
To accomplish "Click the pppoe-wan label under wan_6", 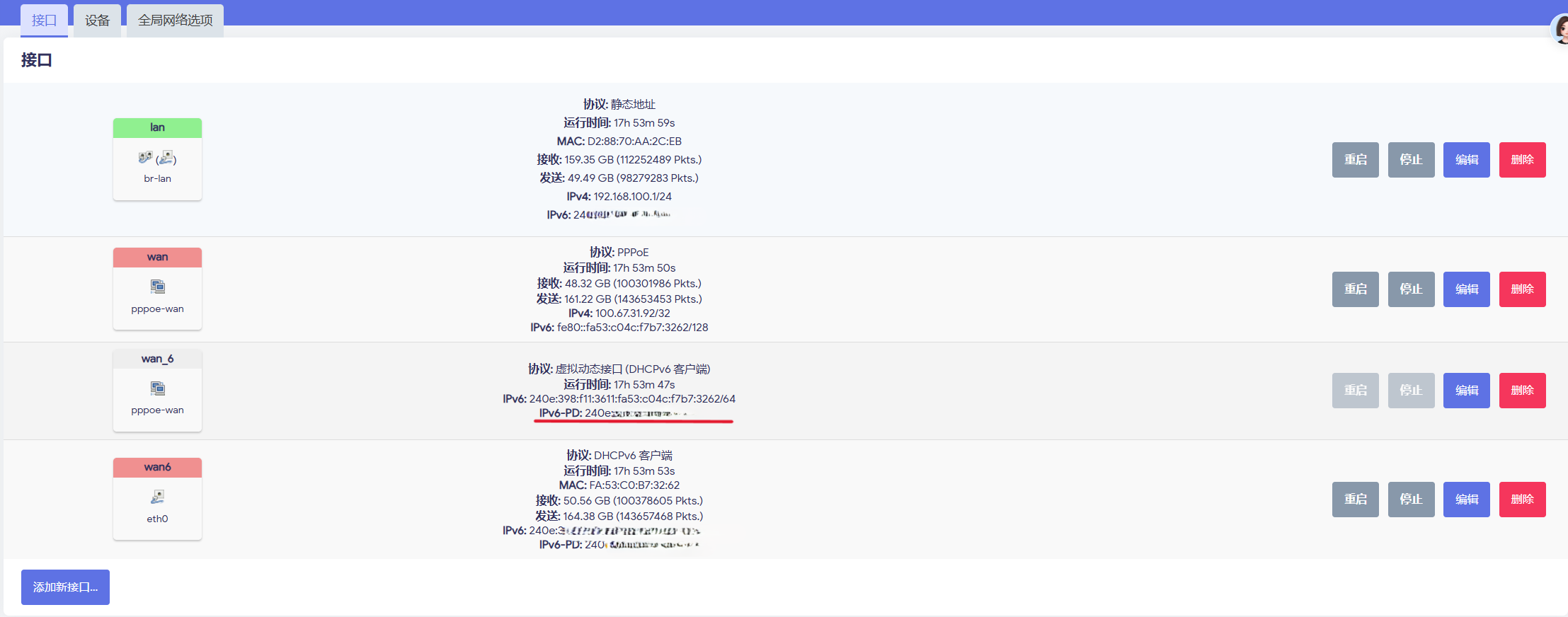I will pos(157,410).
